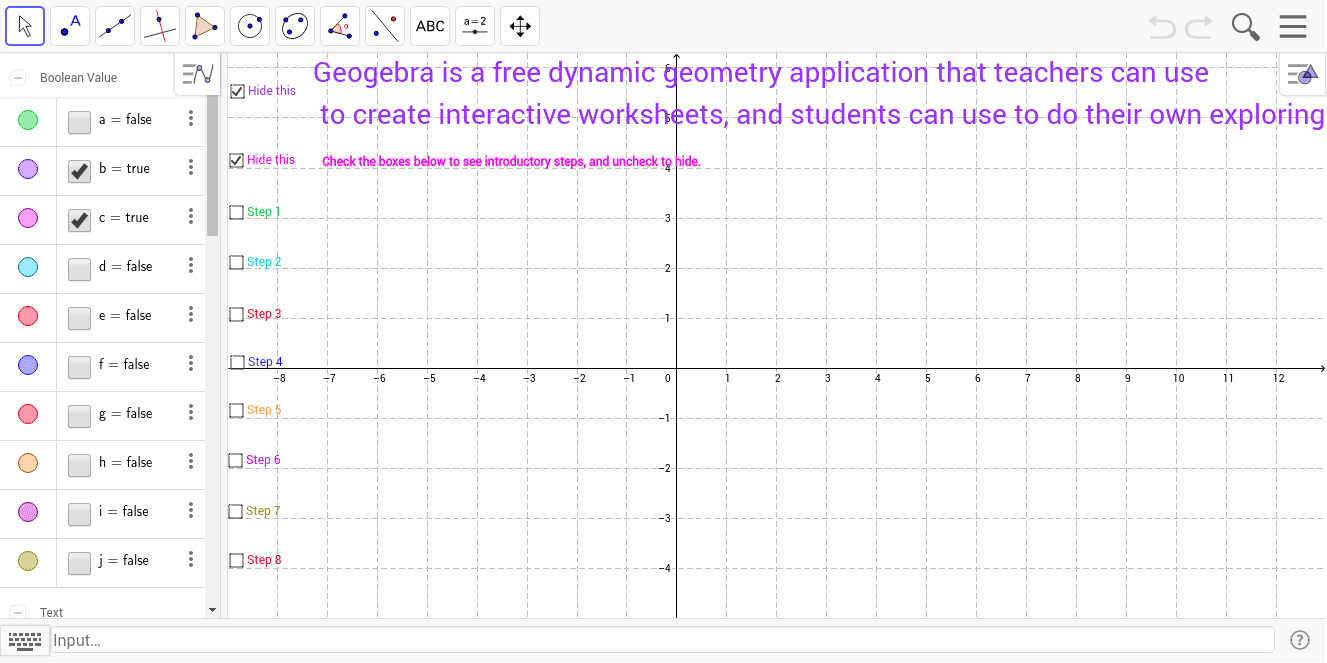Screen dimensions: 1327x663
Task: Toggle visibility circle for a
Action: point(28,120)
